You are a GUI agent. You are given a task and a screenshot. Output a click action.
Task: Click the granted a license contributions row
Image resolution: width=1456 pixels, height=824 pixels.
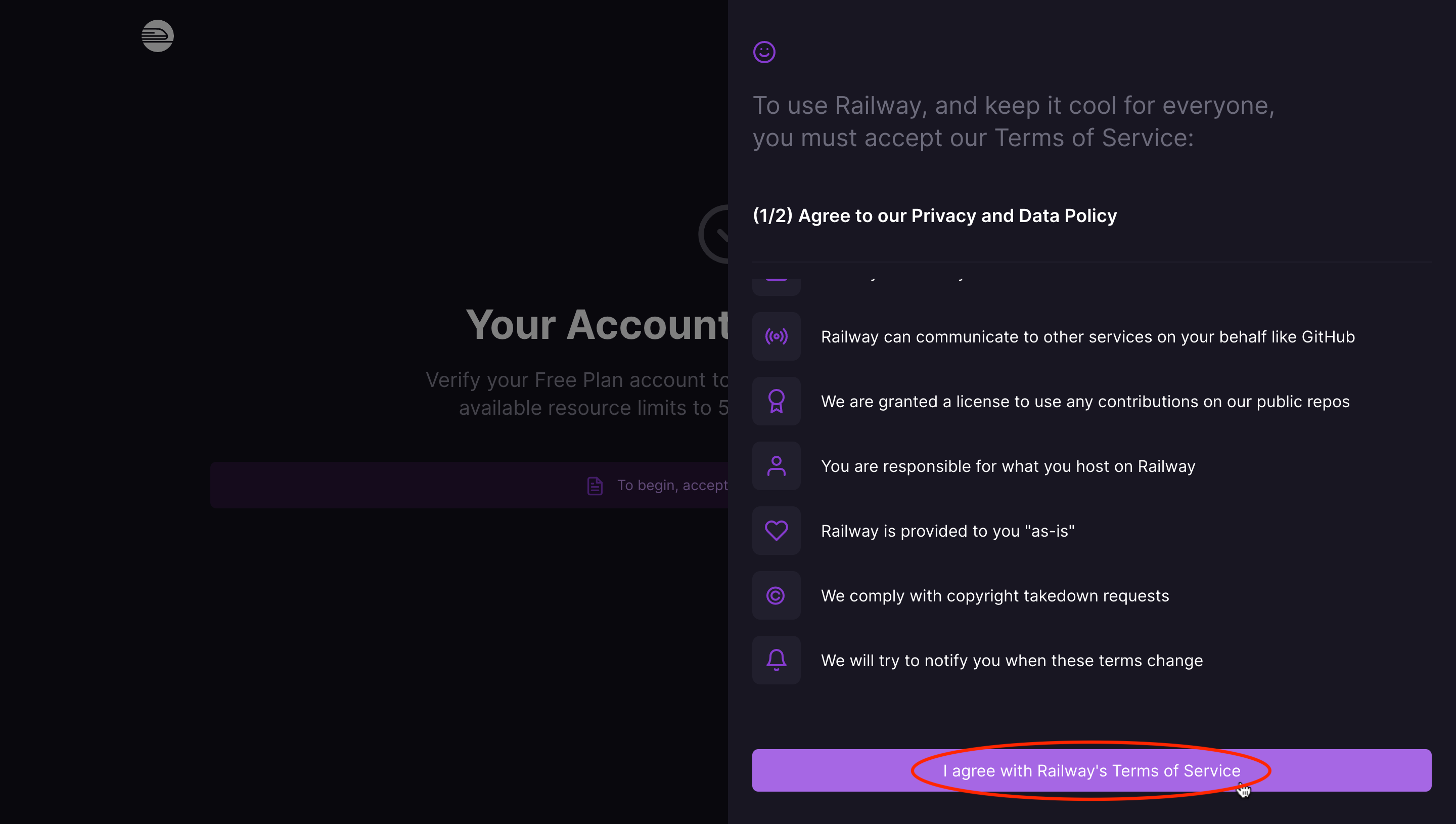[1085, 401]
